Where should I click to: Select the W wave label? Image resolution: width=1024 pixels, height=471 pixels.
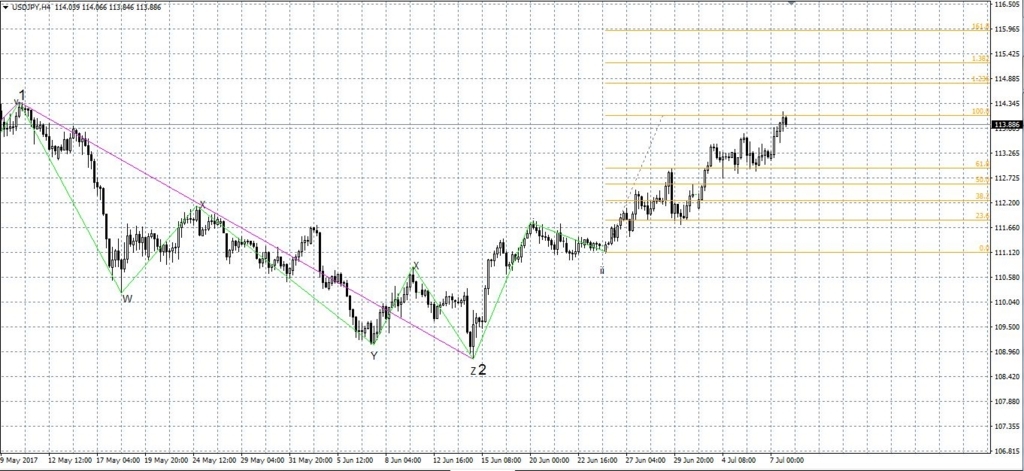[127, 299]
